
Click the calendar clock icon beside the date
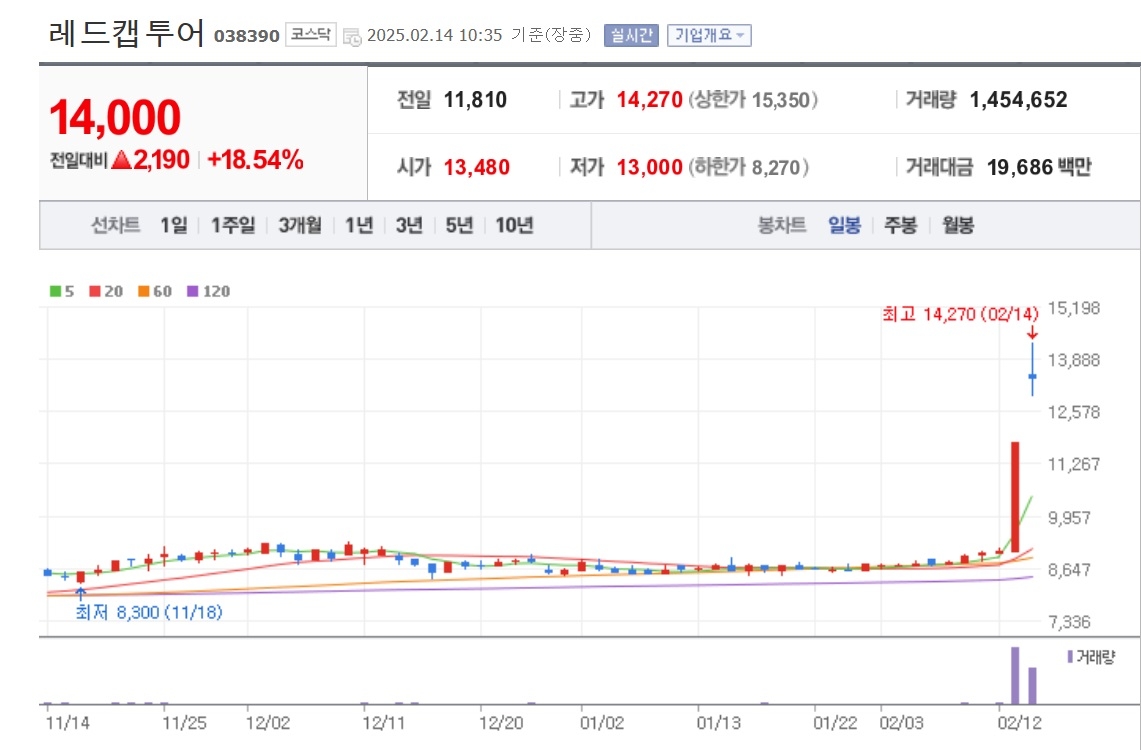[x=352, y=36]
